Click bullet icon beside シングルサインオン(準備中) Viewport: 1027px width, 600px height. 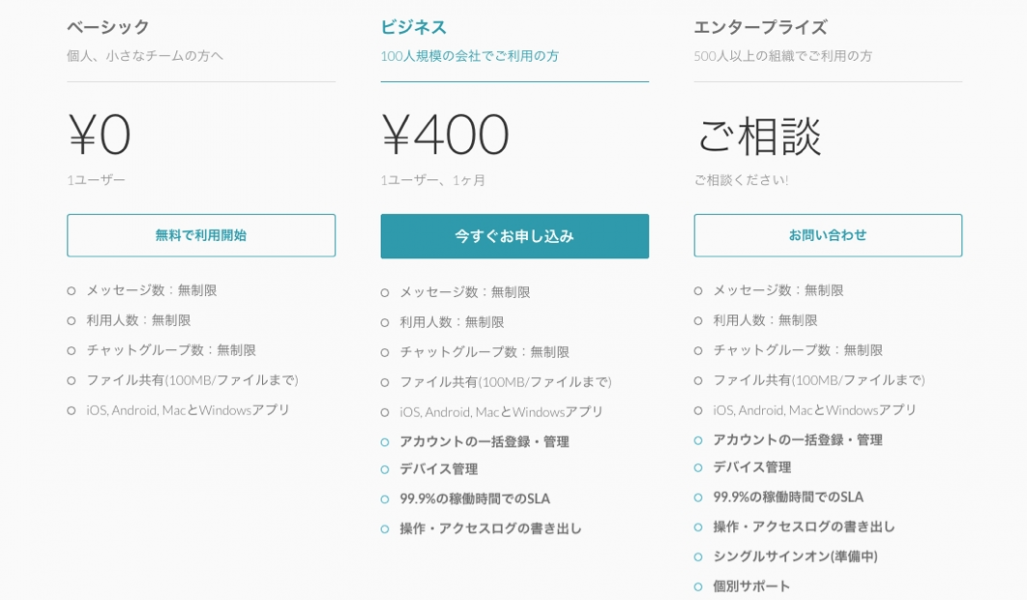[698, 557]
